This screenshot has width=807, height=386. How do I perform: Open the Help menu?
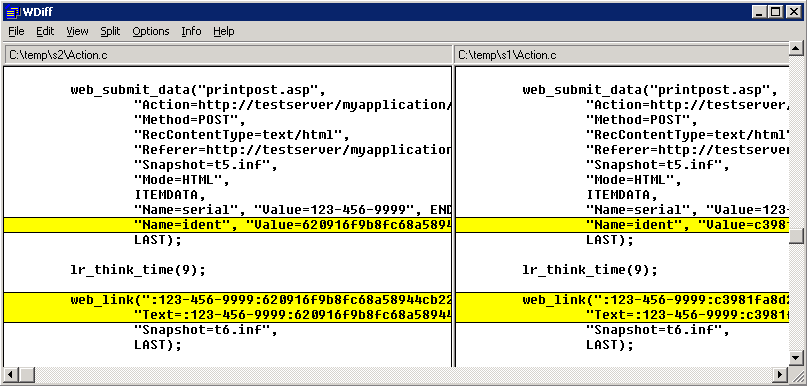tap(223, 31)
